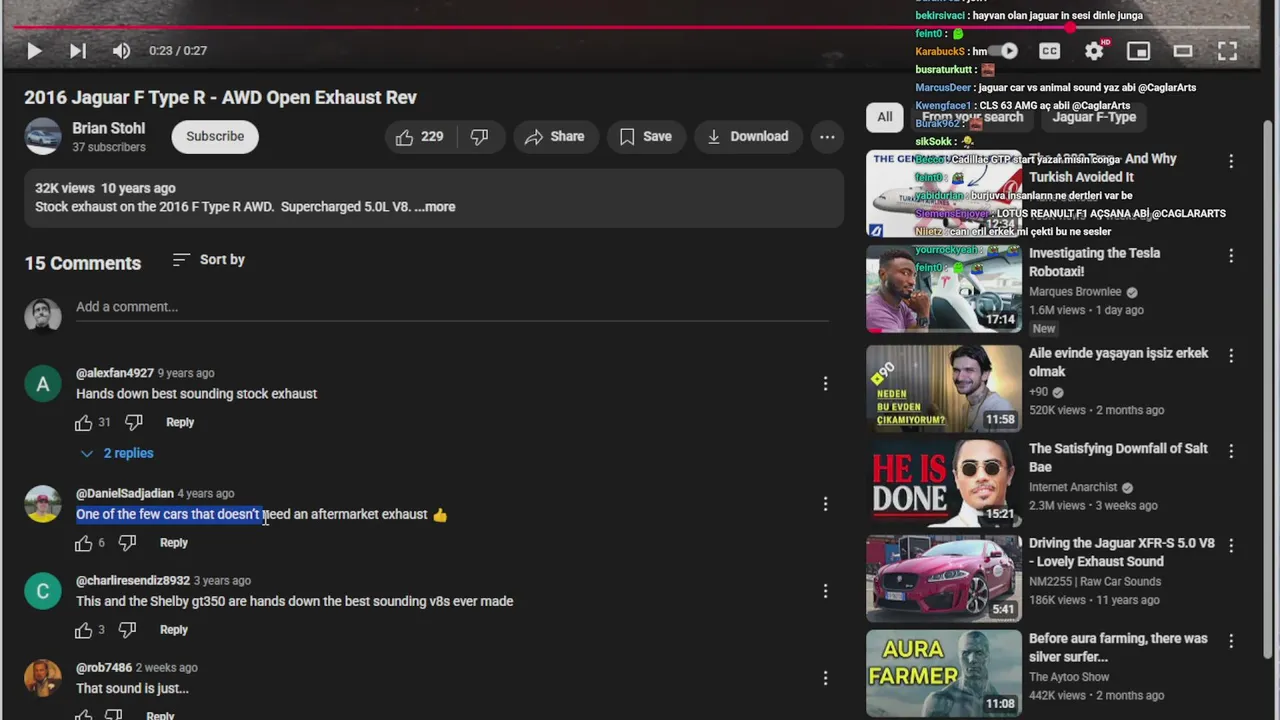Switch to miniplayer mode
1280x720 pixels.
click(x=1138, y=51)
